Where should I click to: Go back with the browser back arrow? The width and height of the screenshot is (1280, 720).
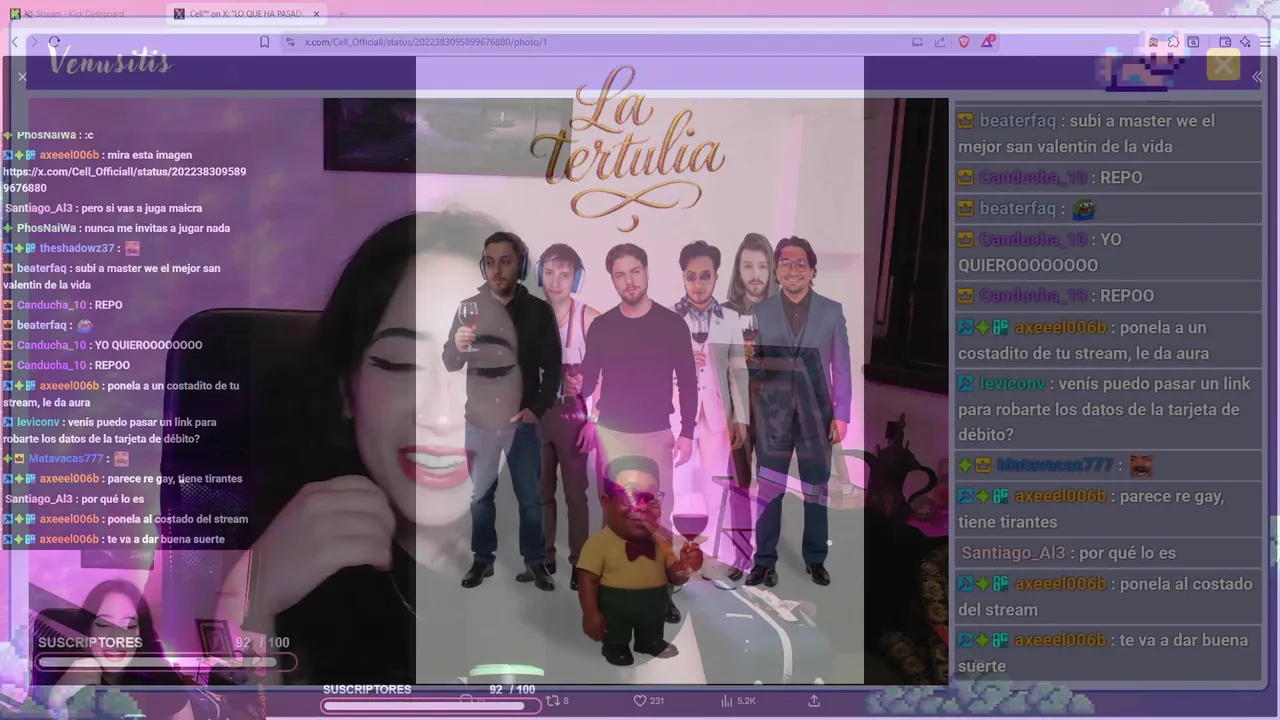15,42
